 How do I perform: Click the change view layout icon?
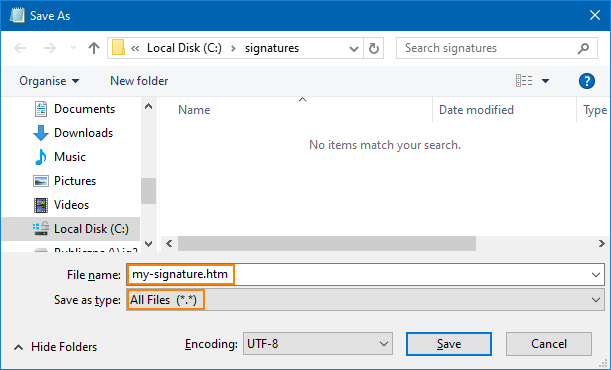[524, 81]
